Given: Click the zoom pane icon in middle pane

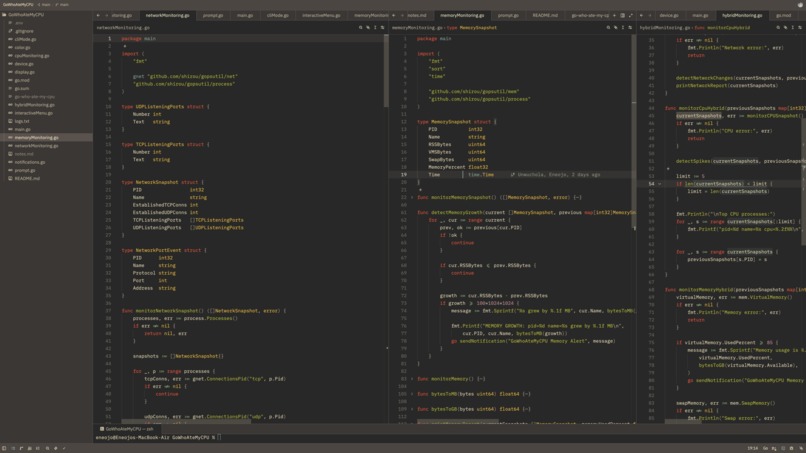Looking at the screenshot, I should point(631,15).
